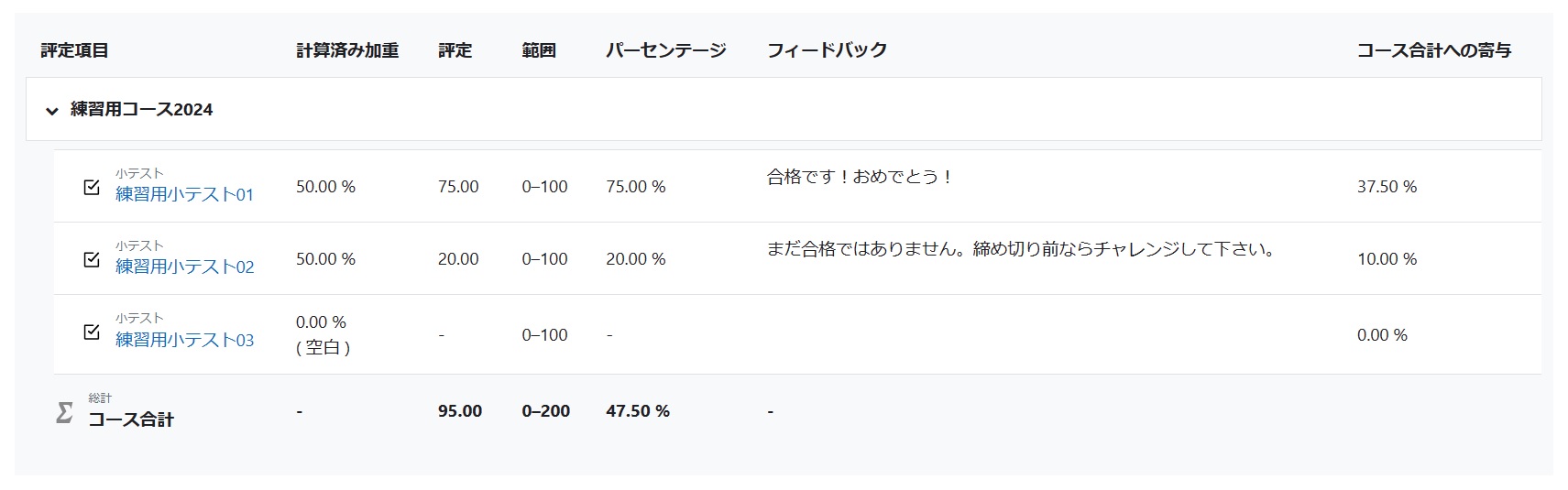Screen dimensions: 1568x490
Task: Open the 練習用小テスト03 quiz link
Action: (184, 340)
